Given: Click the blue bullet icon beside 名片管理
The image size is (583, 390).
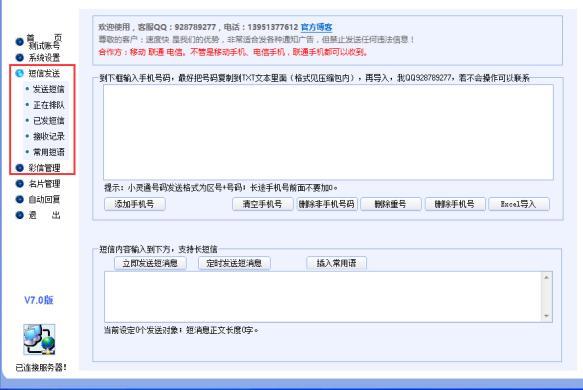Looking at the screenshot, I should point(20,183).
